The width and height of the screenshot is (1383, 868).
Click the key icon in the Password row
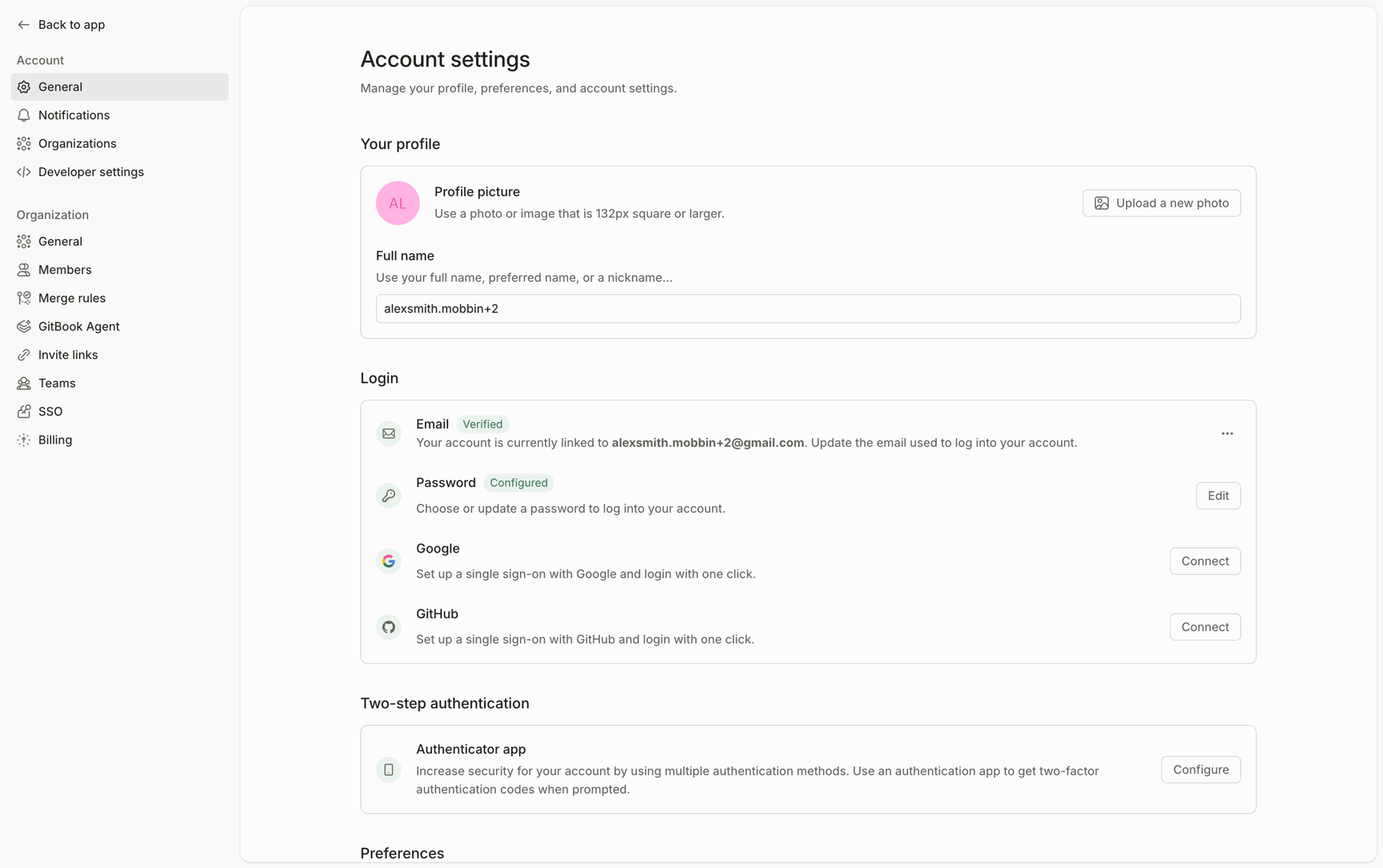389,496
